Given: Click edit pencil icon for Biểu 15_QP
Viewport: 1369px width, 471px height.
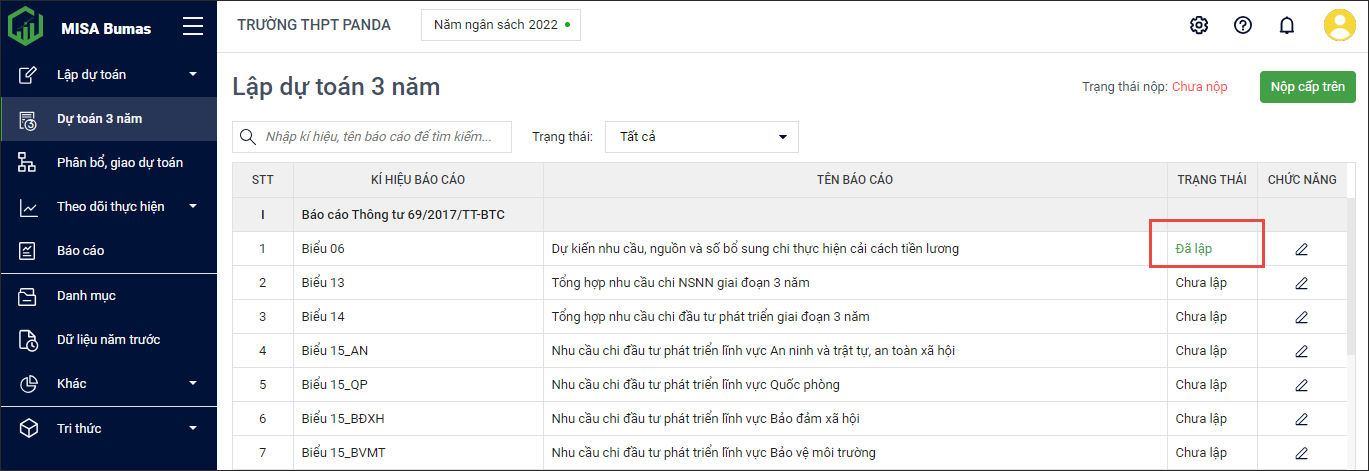Looking at the screenshot, I should point(1301,385).
